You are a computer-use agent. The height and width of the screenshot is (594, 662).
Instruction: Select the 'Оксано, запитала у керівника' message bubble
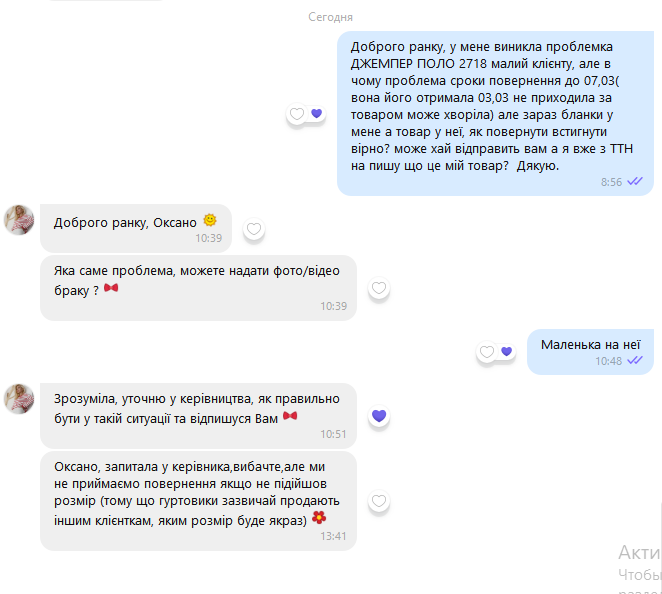[x=198, y=501]
